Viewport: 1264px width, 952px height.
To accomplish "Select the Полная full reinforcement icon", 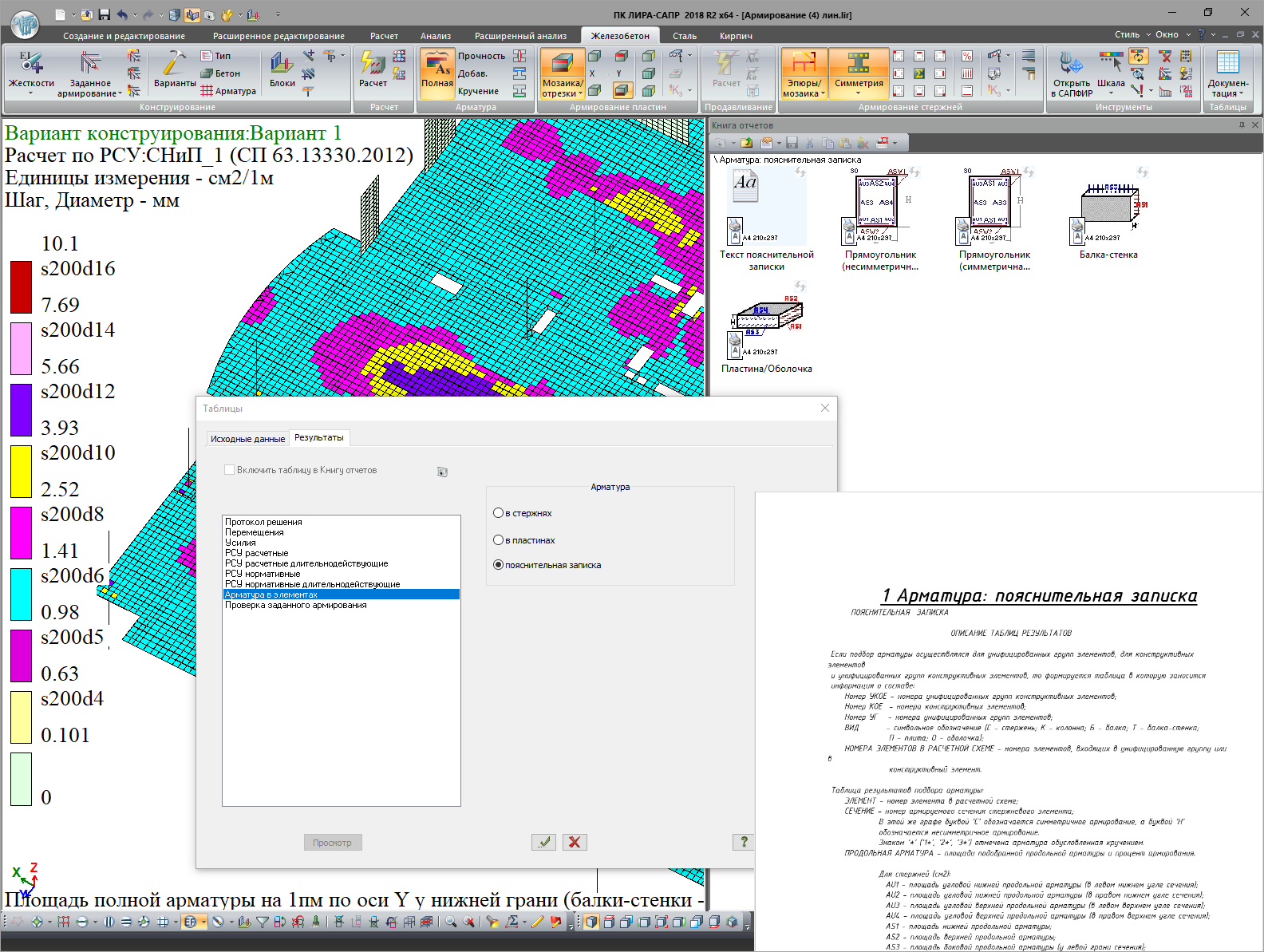I will click(436, 65).
